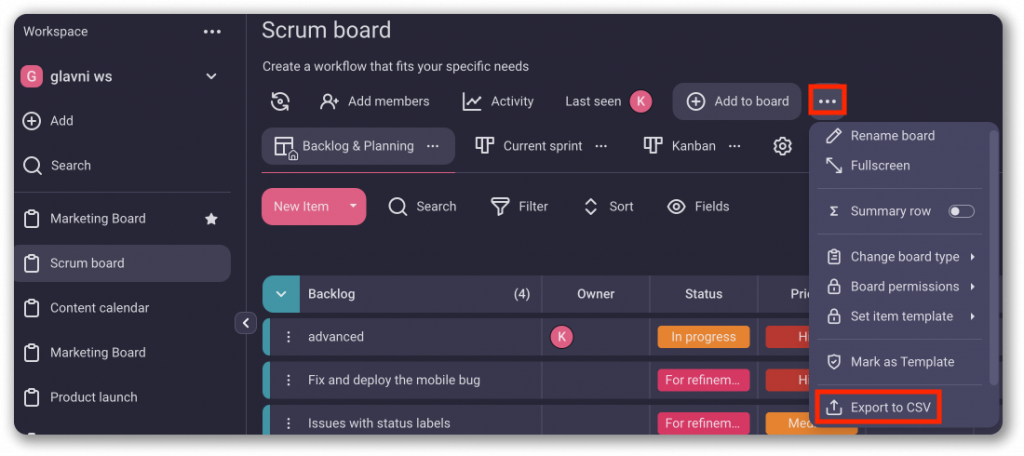Open row options dots for Fix and deploy item
Viewport: 1024px width, 456px height.
click(289, 380)
